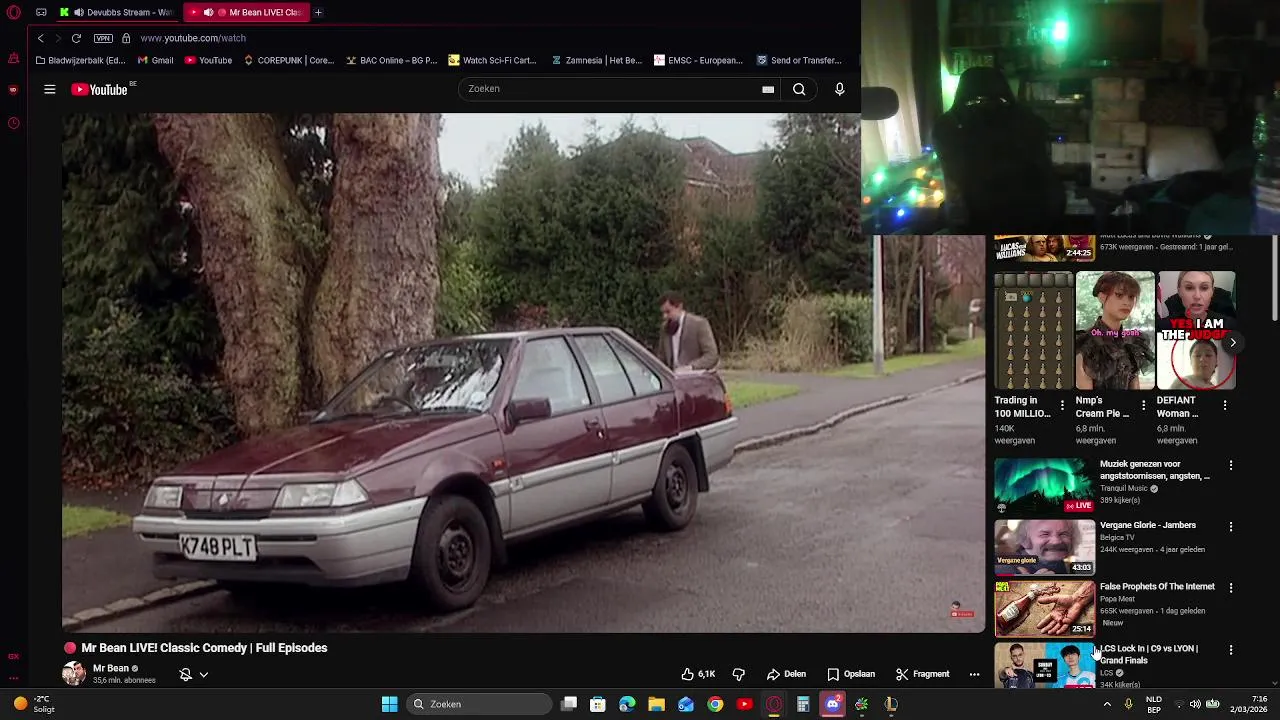
Task: Open the Gmail bookmark
Action: click(155, 60)
